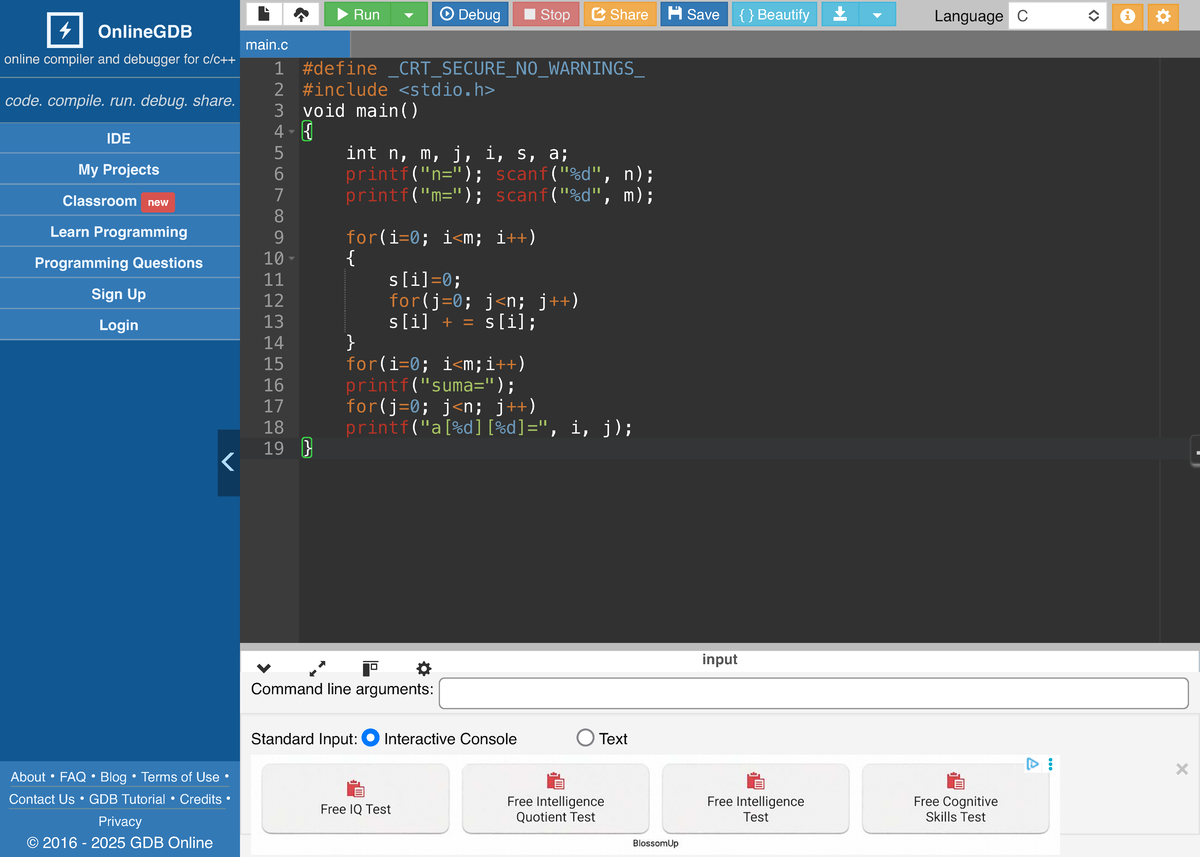Open the Run options dropdown arrow
This screenshot has width=1200, height=857.
(x=408, y=14)
